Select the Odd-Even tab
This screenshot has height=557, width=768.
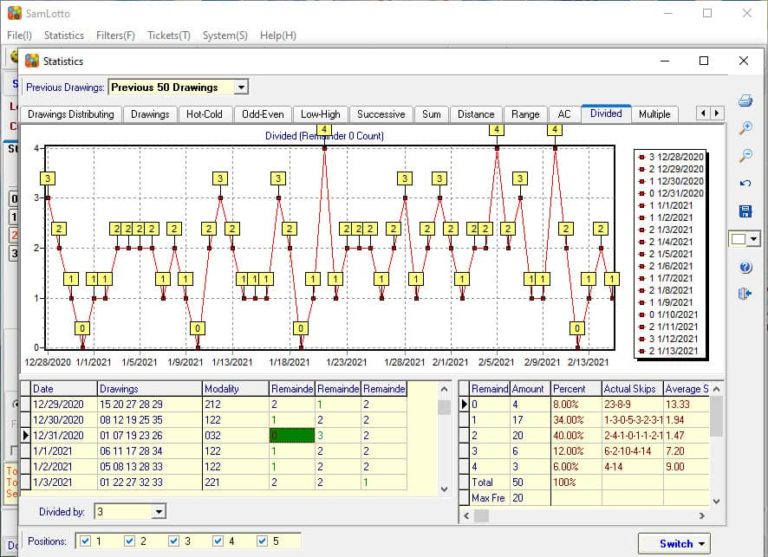tap(264, 114)
